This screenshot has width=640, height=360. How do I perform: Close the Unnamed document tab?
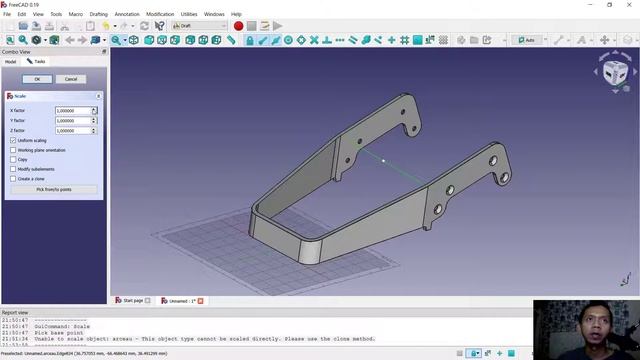(x=200, y=301)
